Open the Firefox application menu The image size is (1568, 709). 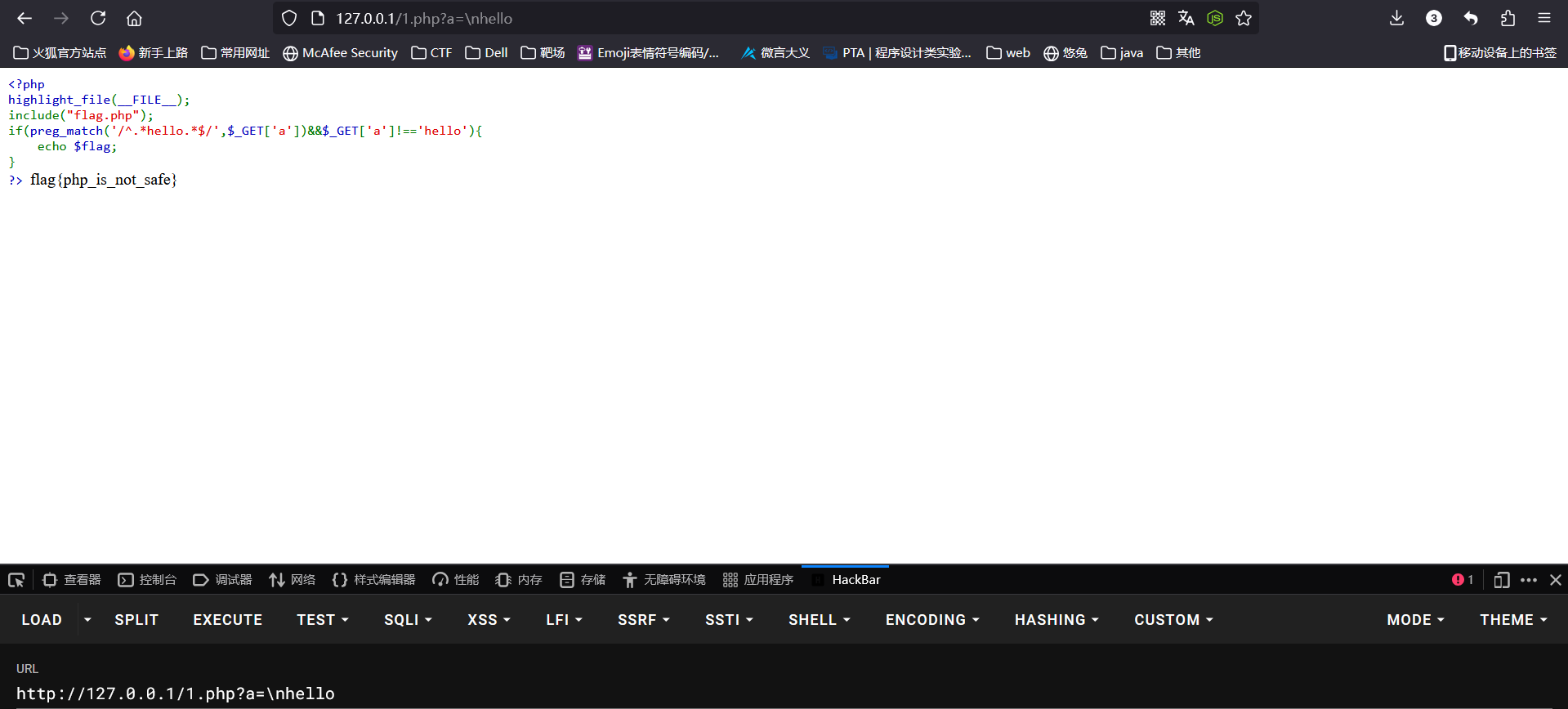point(1543,18)
